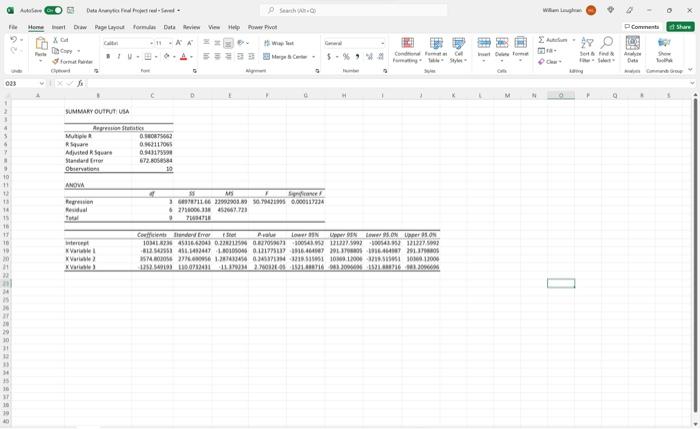Click the Search box in title bar
The width and height of the screenshot is (700, 429).
(353, 10)
